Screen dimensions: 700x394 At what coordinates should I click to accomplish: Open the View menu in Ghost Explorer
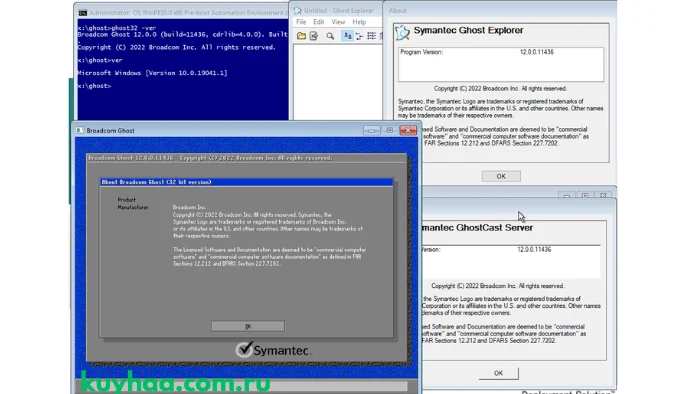[338, 22]
